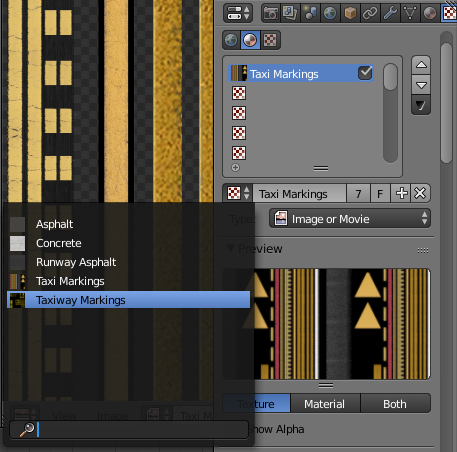
Task: Collapse the Preview panel
Action: [230, 248]
